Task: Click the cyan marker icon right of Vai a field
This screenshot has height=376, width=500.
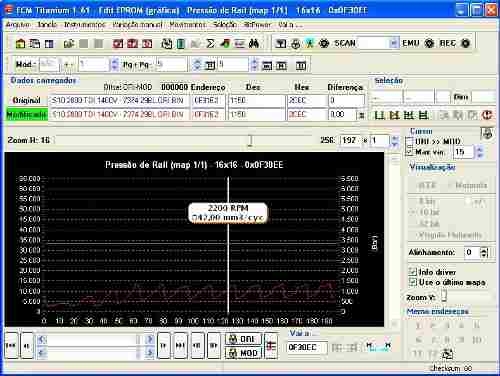Action: 378,347
